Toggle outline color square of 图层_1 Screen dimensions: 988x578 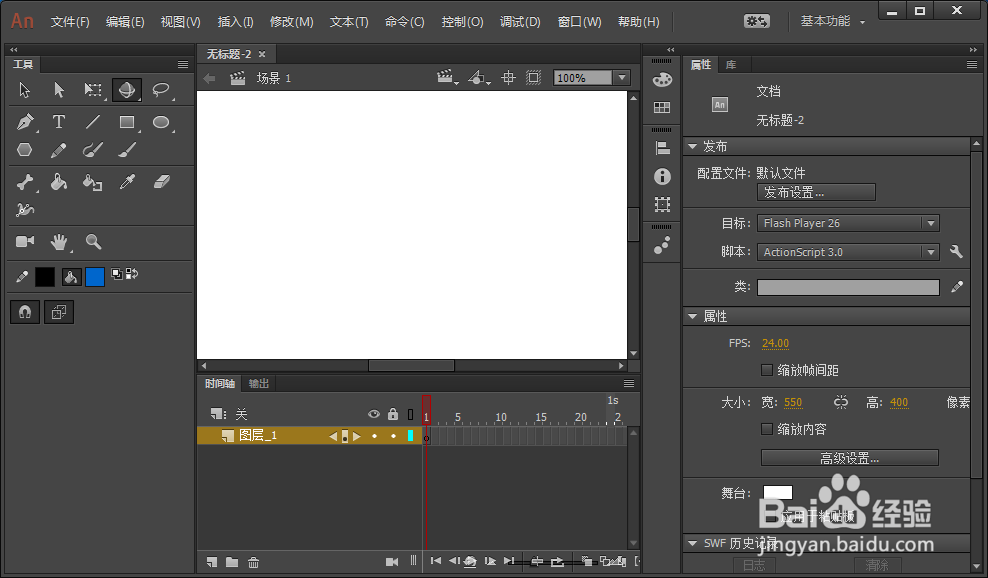click(x=410, y=436)
